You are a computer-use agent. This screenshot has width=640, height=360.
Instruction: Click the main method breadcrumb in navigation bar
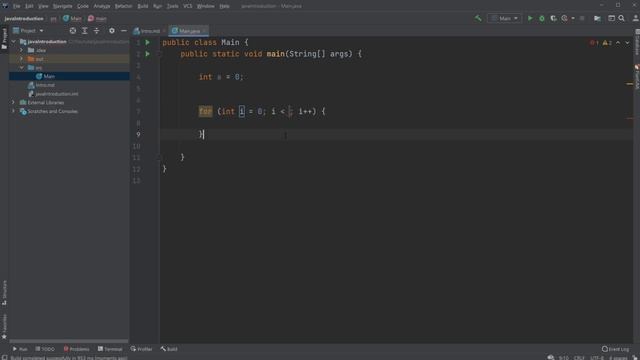97,18
